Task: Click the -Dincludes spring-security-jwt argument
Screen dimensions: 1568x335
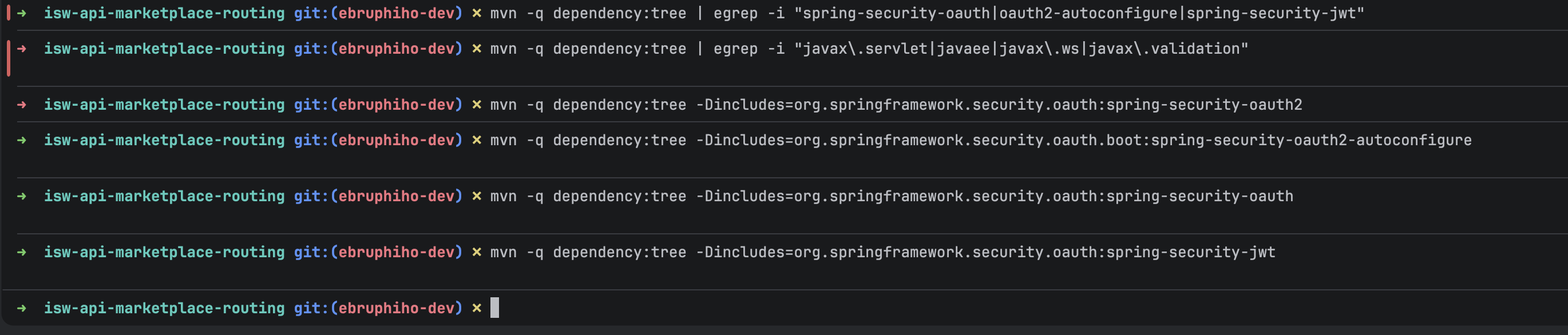Action: 985,252
